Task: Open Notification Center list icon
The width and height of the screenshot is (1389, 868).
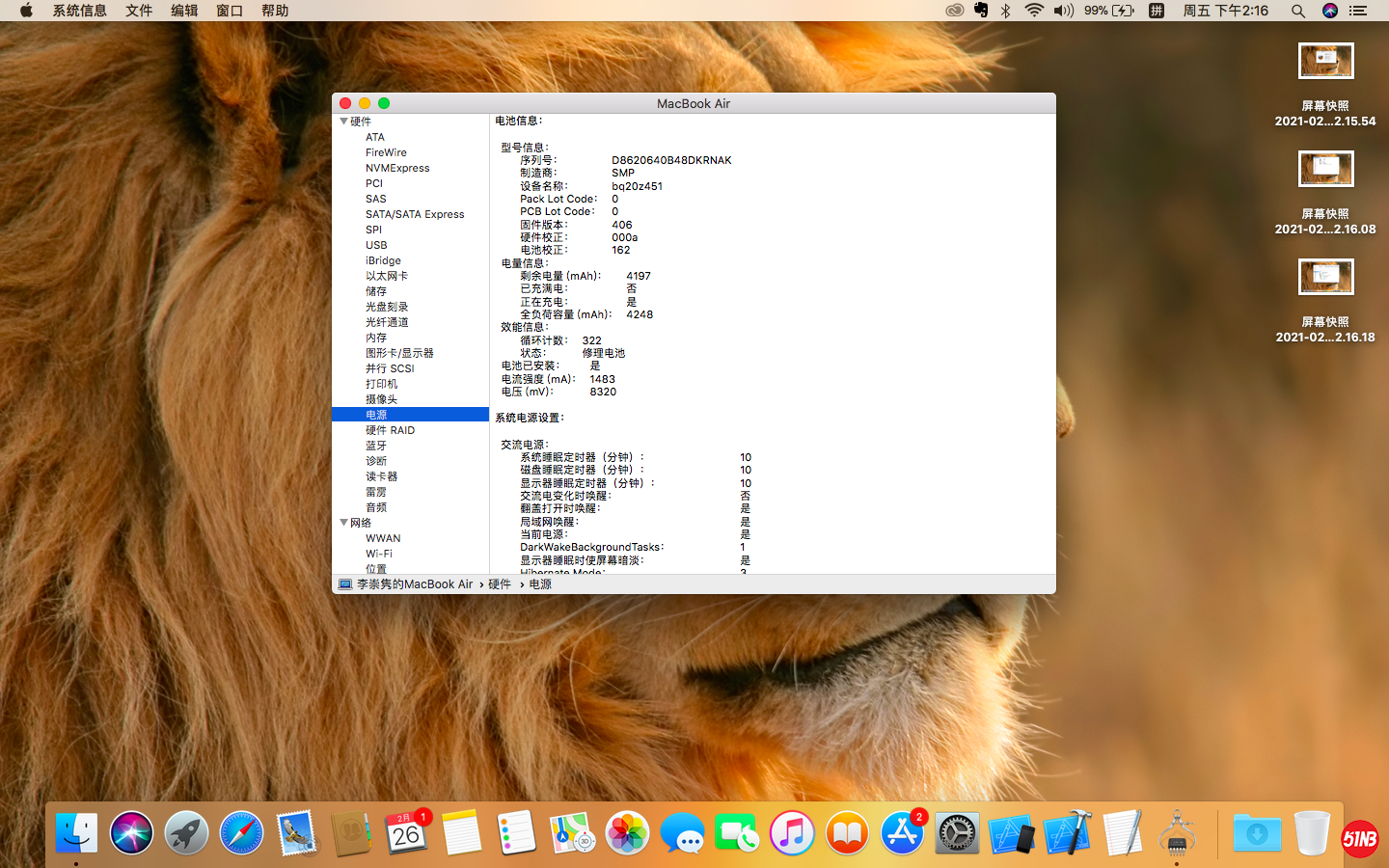Action: pos(1359,11)
